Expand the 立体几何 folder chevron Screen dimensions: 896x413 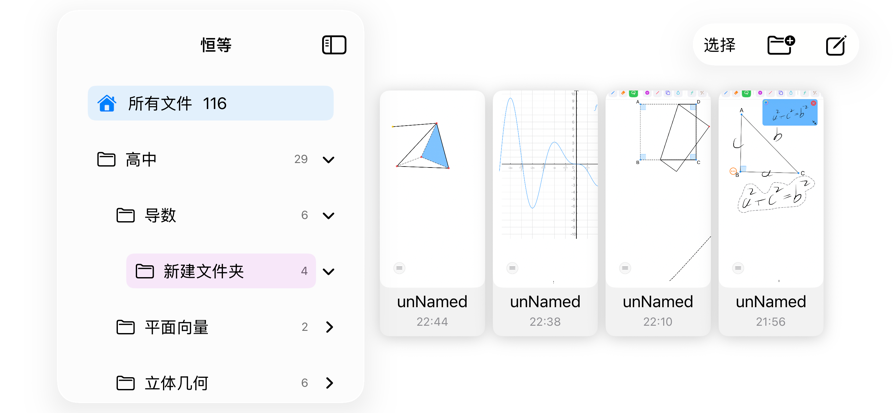329,383
